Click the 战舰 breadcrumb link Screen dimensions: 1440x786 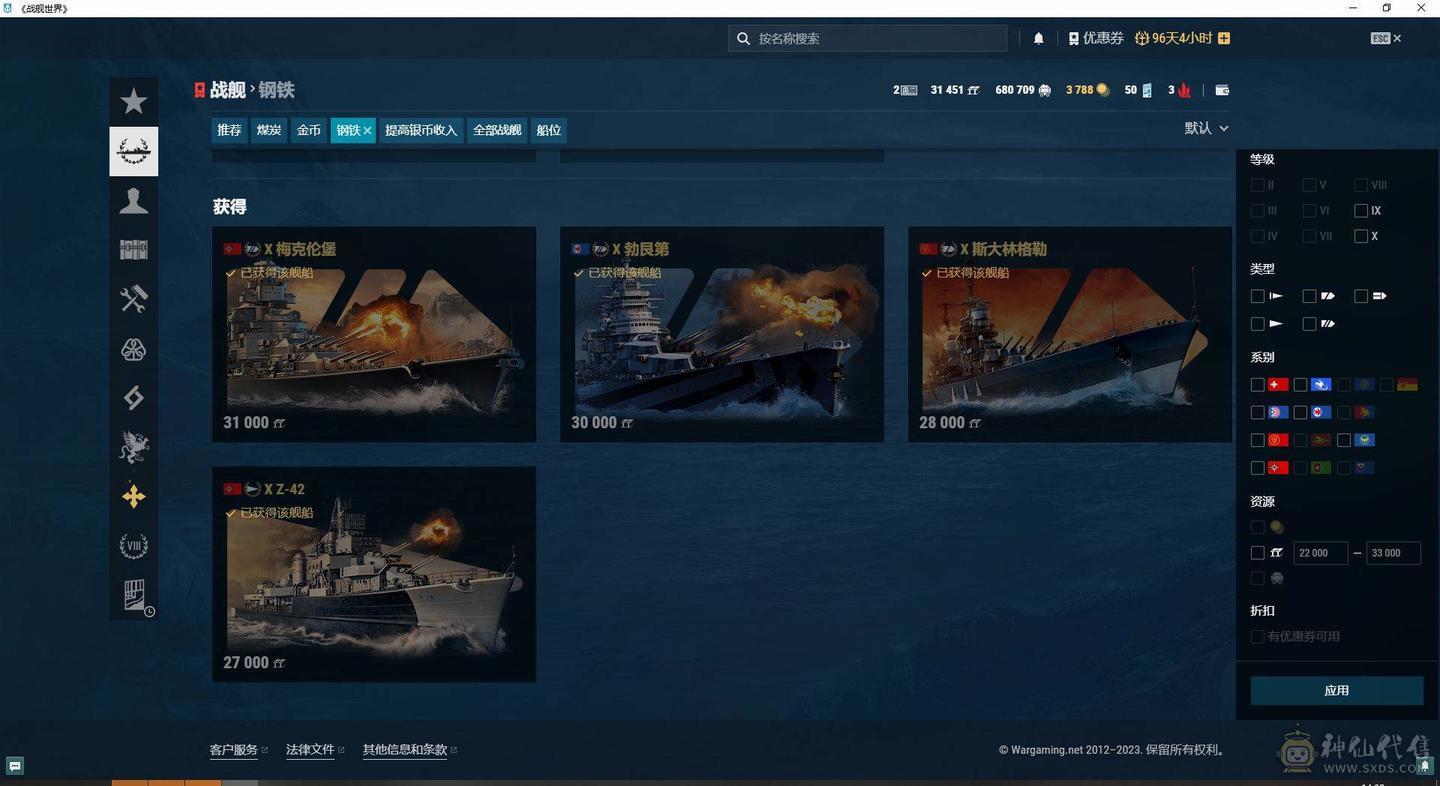pos(228,90)
